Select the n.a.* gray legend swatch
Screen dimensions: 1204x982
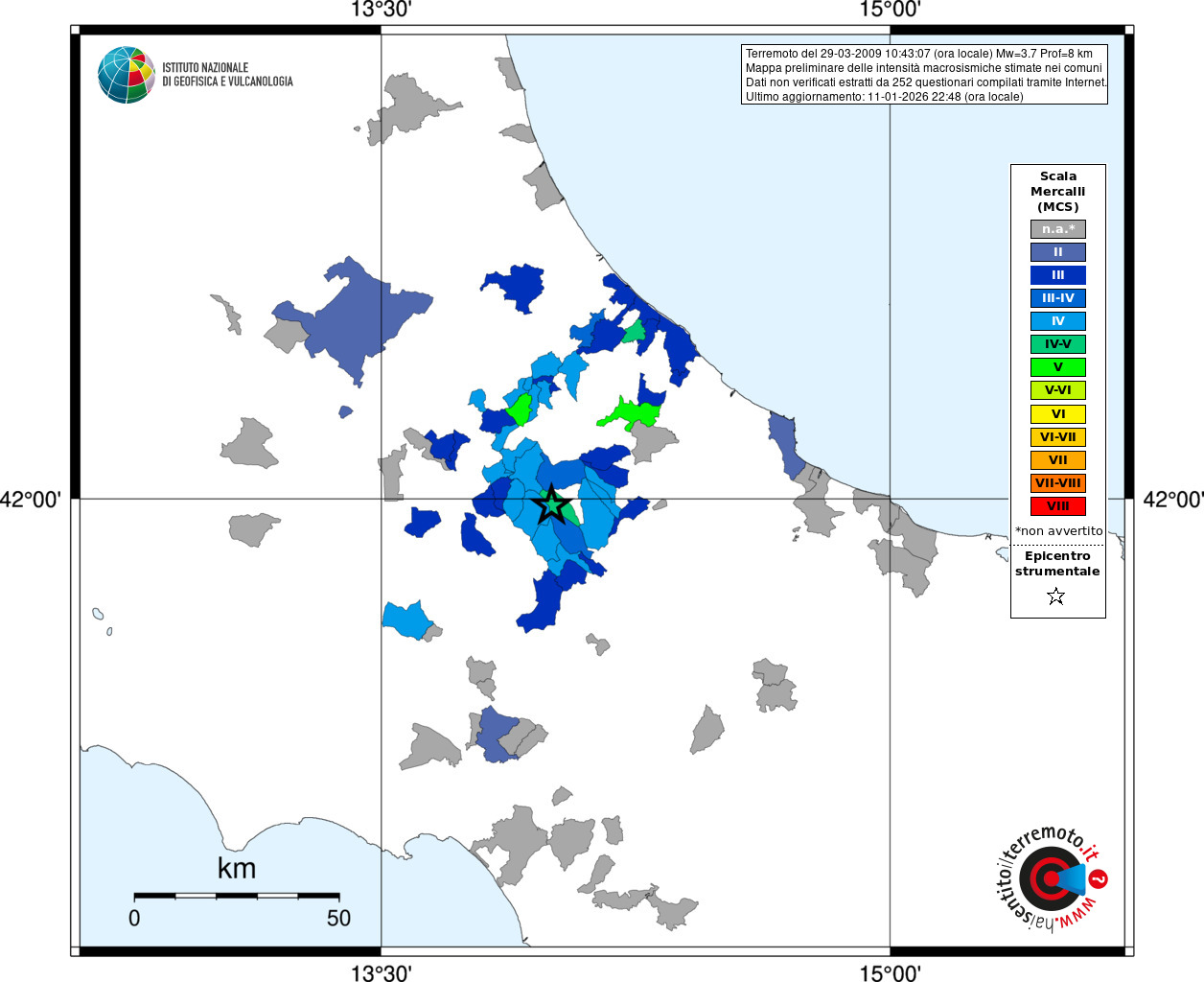(x=1058, y=229)
